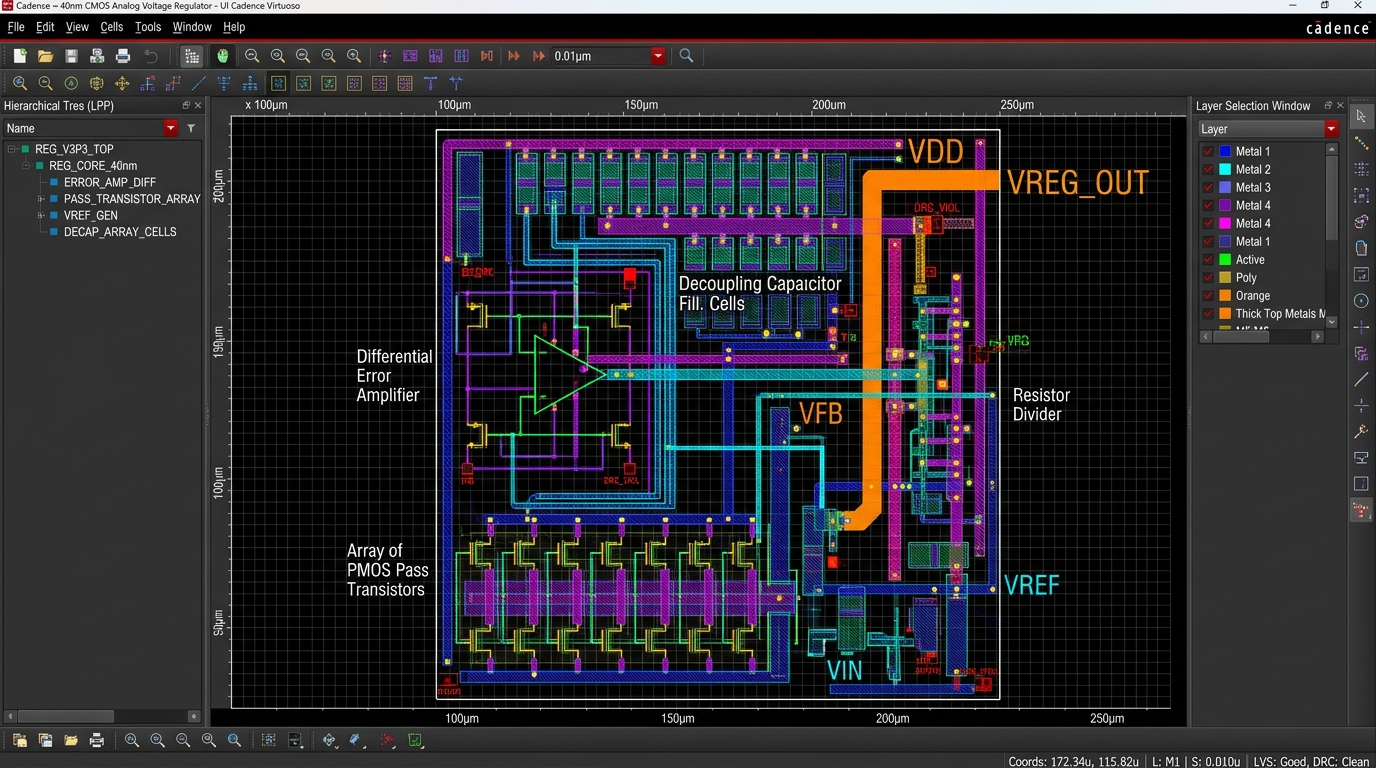Click the Undo arrow icon
This screenshot has width=1376, height=768.
pos(151,56)
